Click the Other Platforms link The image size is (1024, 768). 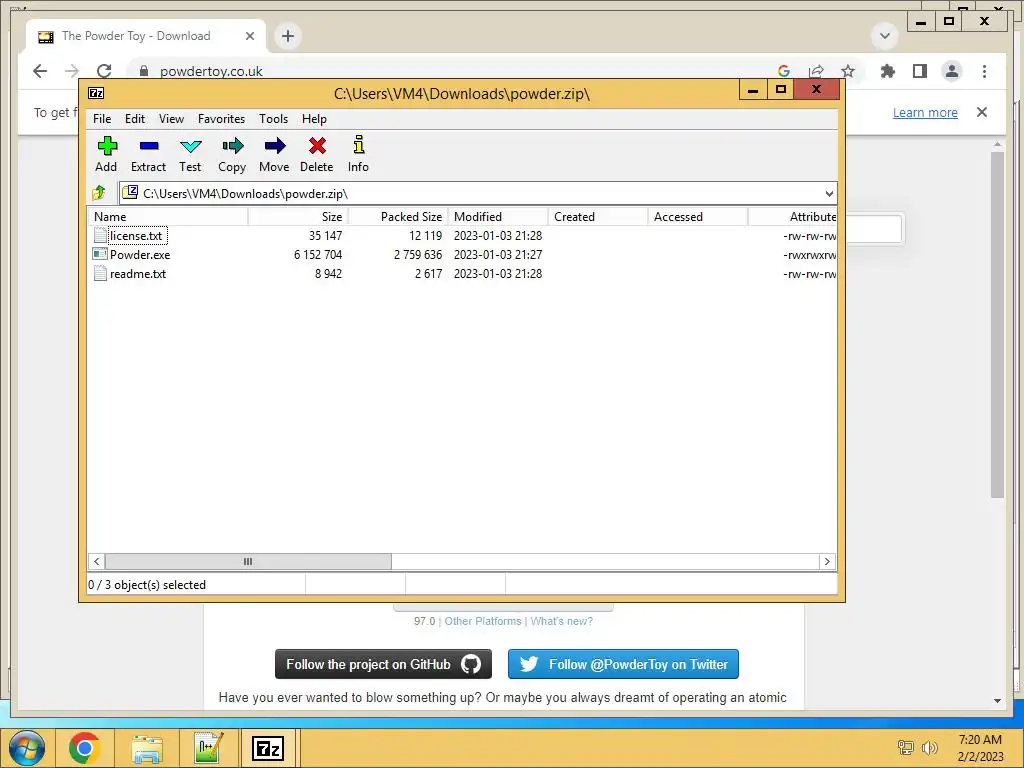tap(483, 621)
